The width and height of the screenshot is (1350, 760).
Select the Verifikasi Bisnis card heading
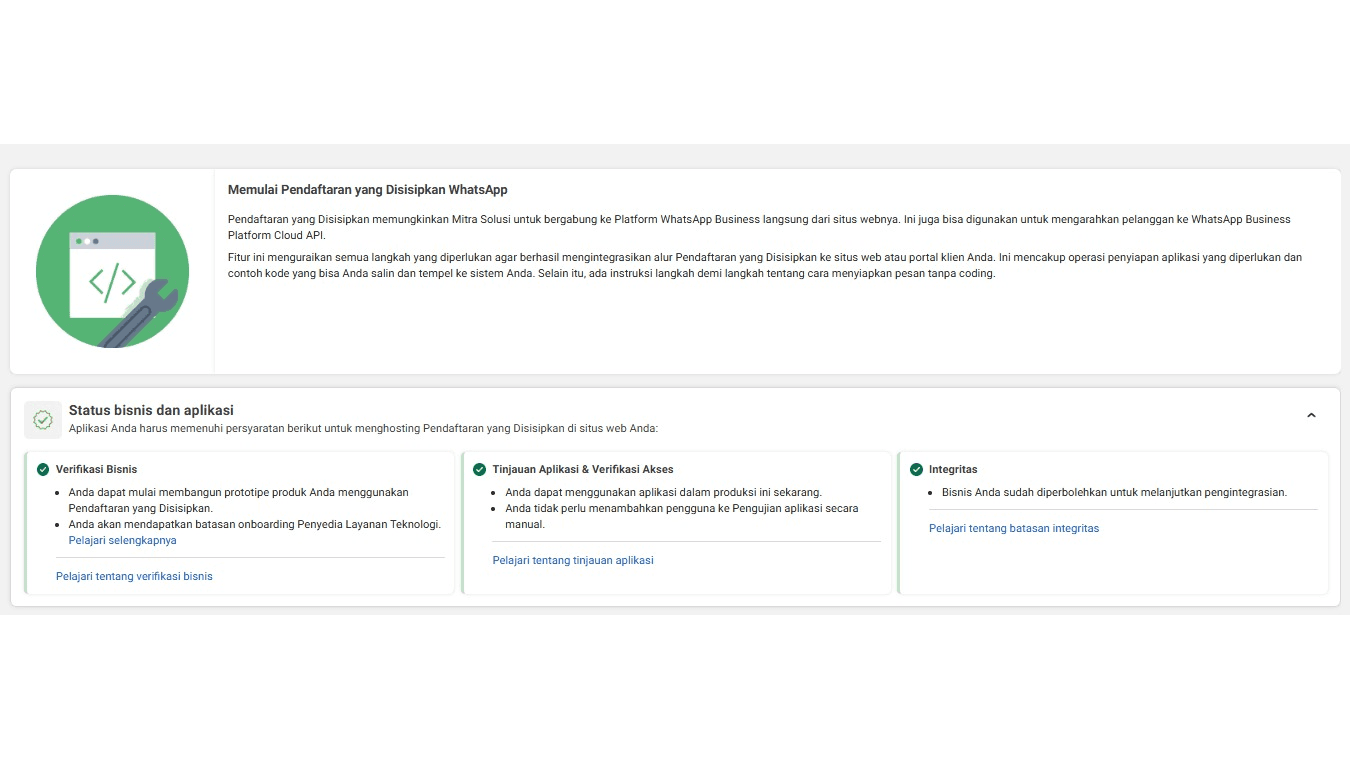97,469
